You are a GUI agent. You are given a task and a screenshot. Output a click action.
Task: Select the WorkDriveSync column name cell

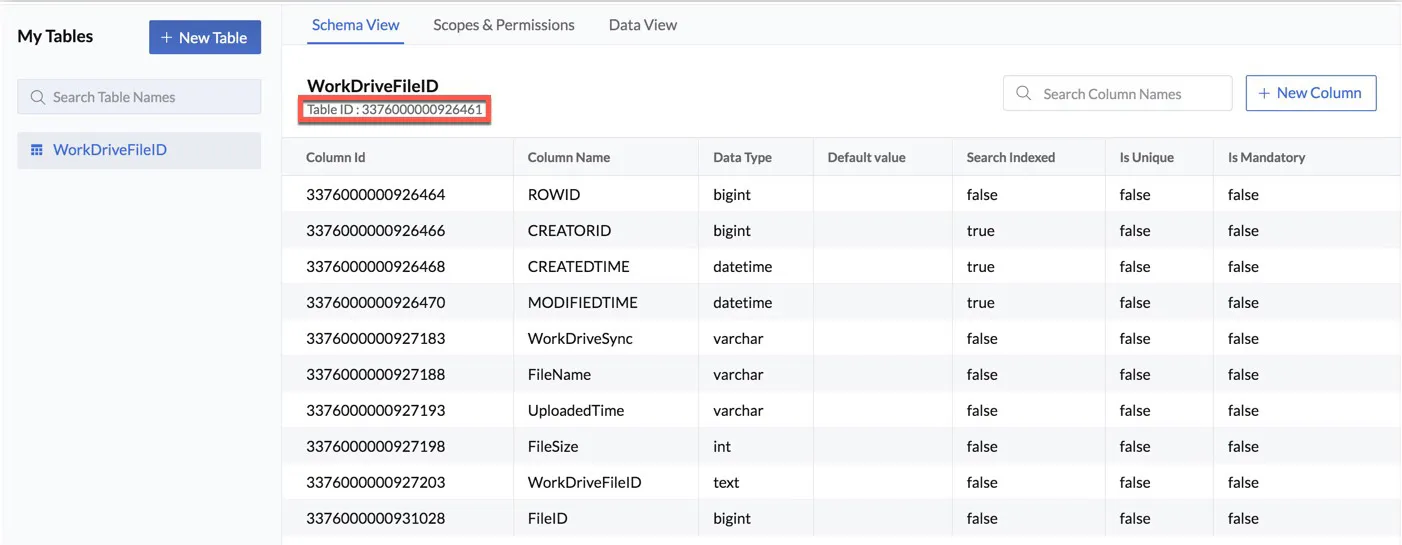pos(580,339)
